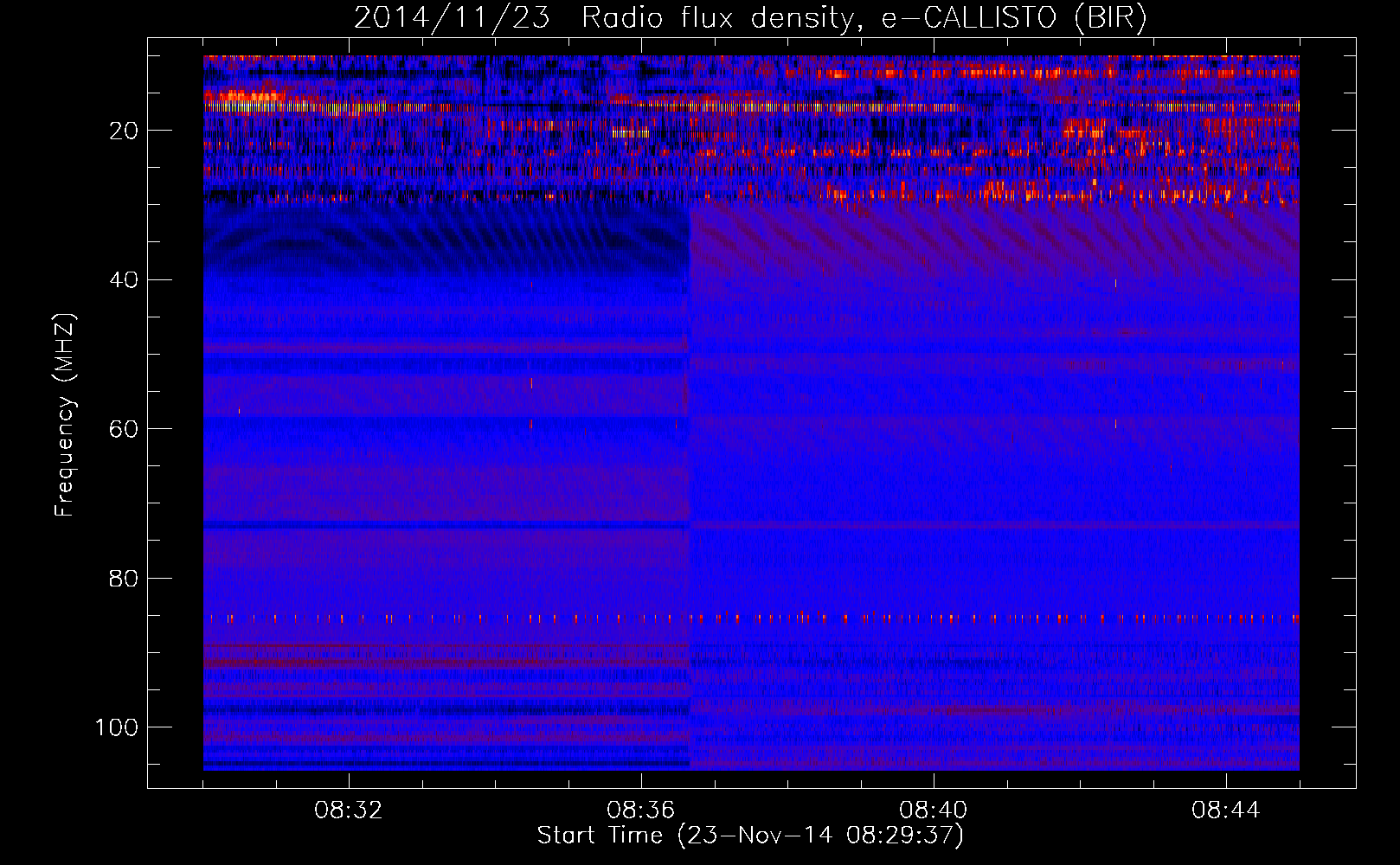Image resolution: width=1400 pixels, height=865 pixels.
Task: Click the '08:40' time tick label
Action: pos(934,811)
